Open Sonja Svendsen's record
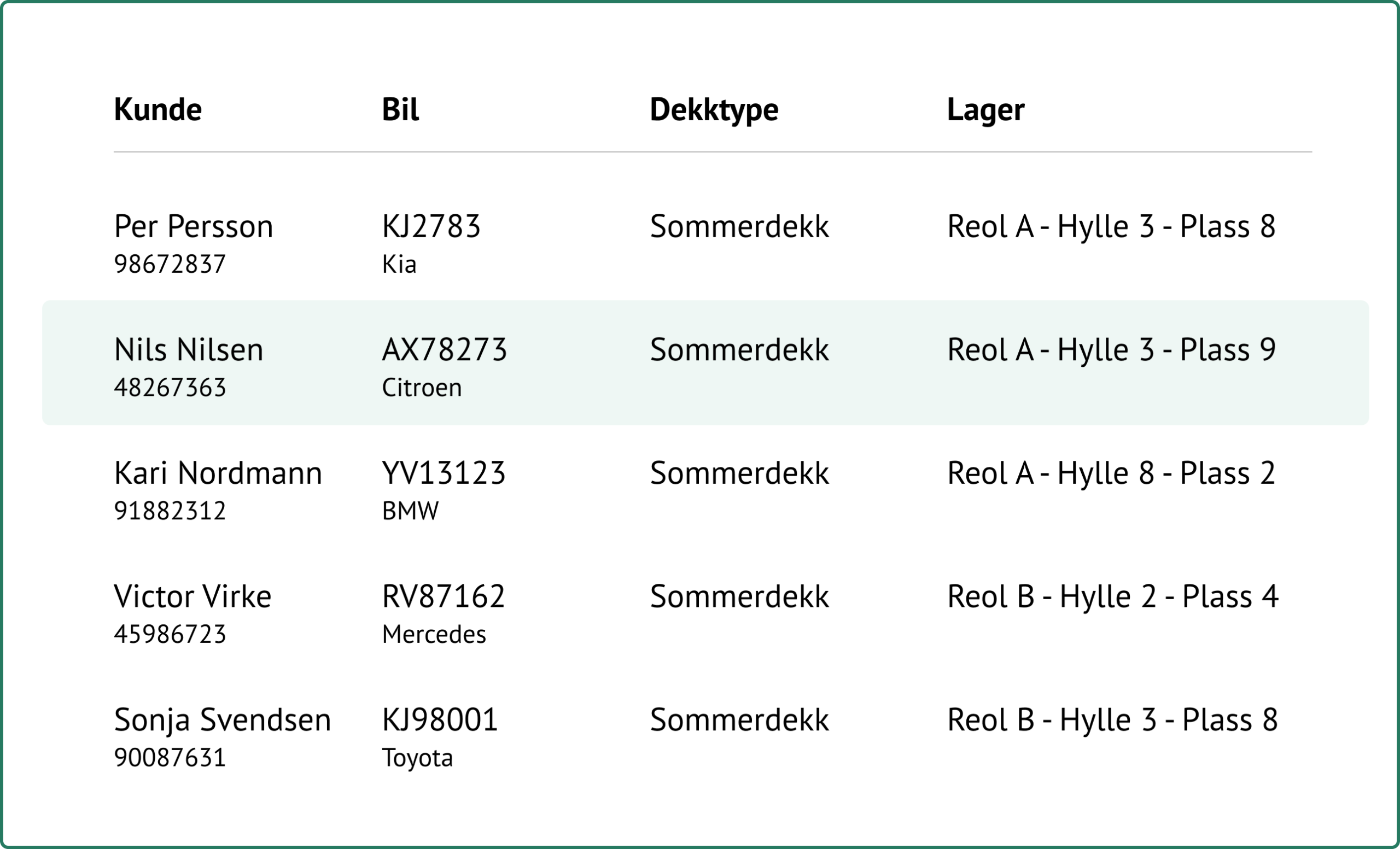 click(x=222, y=719)
